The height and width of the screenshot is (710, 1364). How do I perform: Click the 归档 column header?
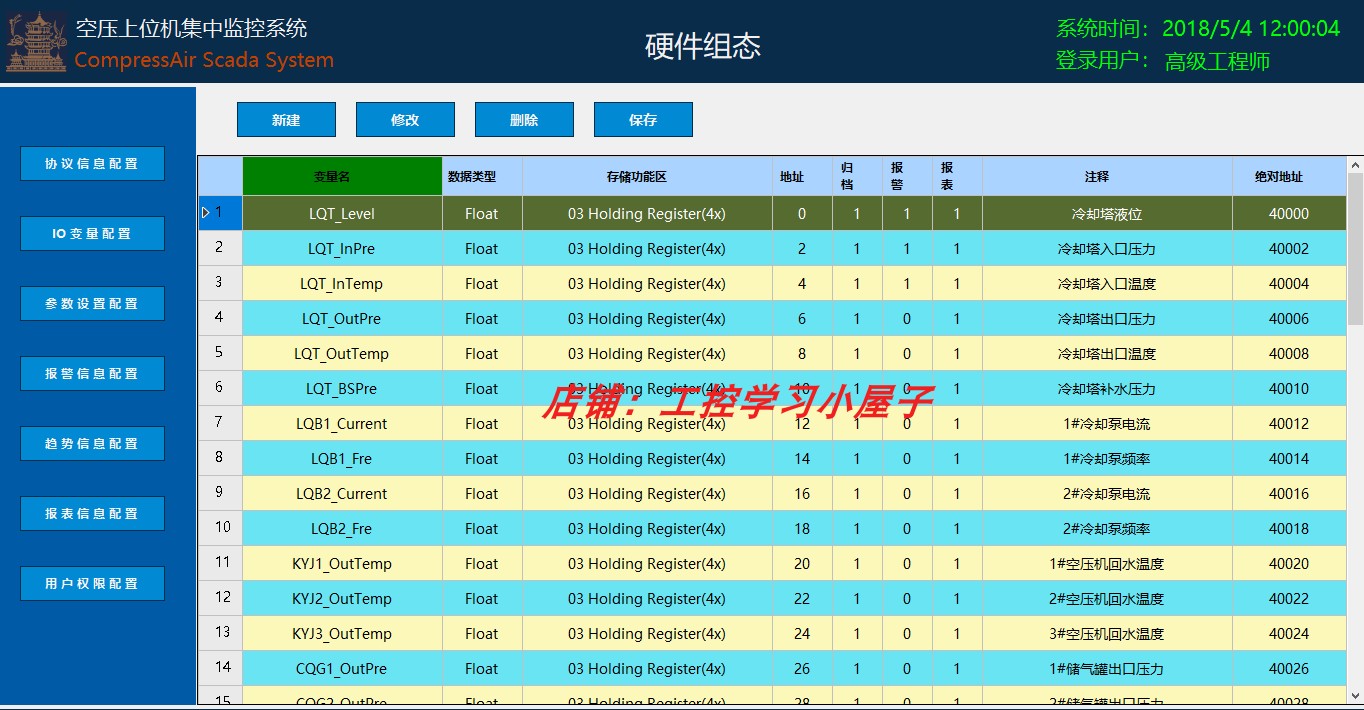pos(857,176)
